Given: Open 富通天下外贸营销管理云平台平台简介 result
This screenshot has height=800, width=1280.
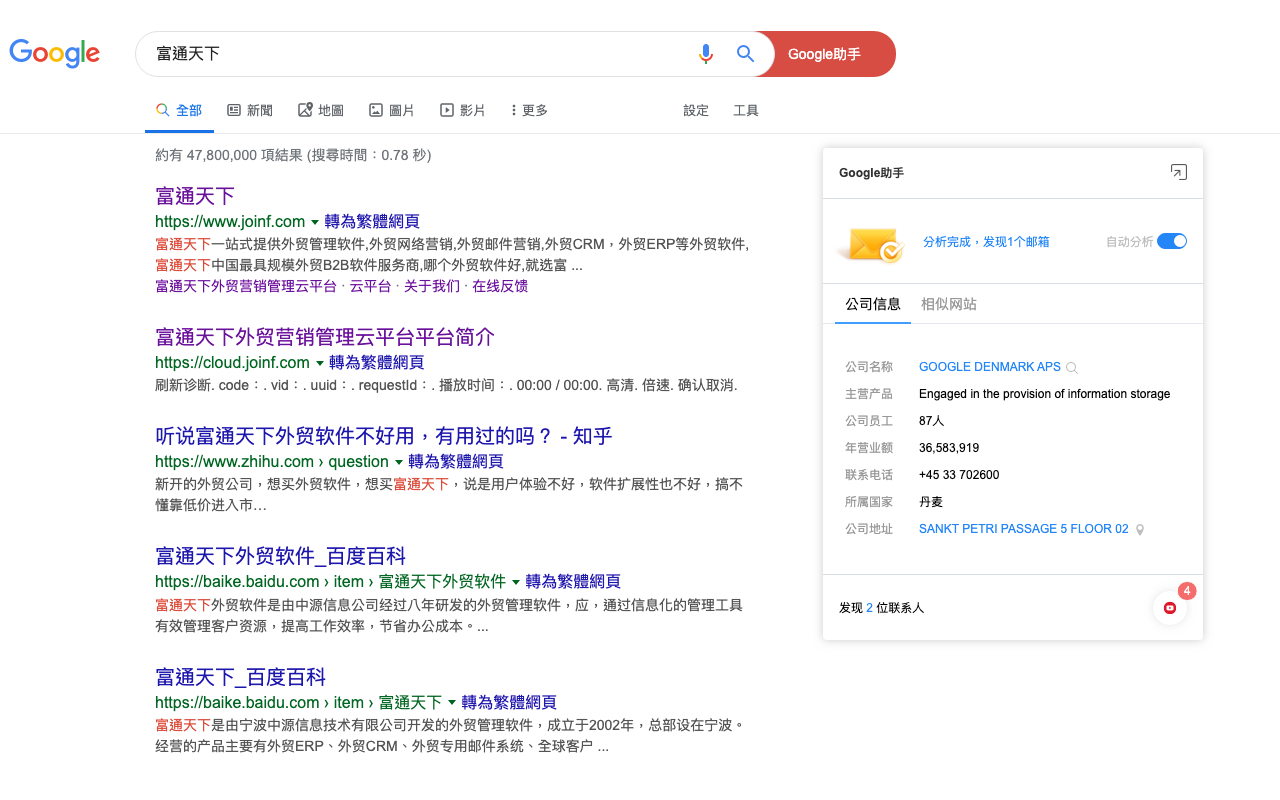Looking at the screenshot, I should click(x=325, y=337).
